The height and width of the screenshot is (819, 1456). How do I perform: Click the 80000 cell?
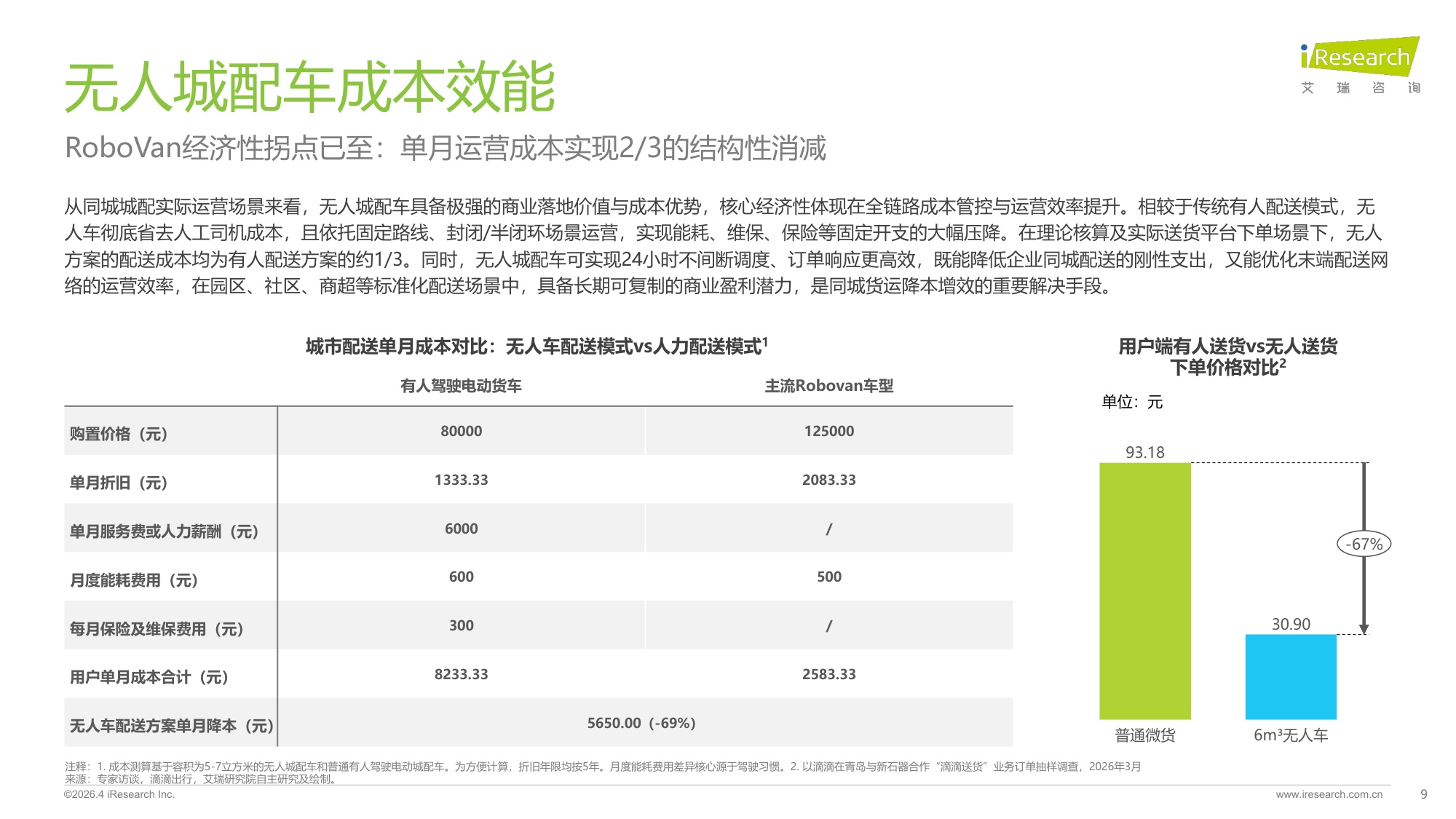(x=461, y=431)
